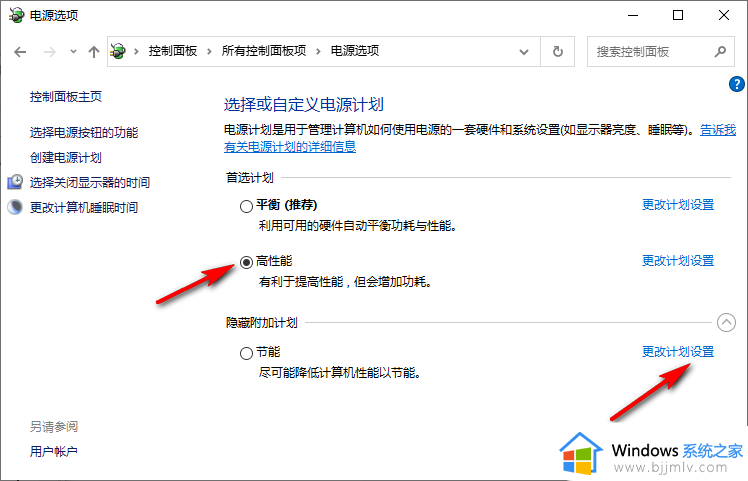Click 选择电源按钮的功能 link

pos(84,132)
